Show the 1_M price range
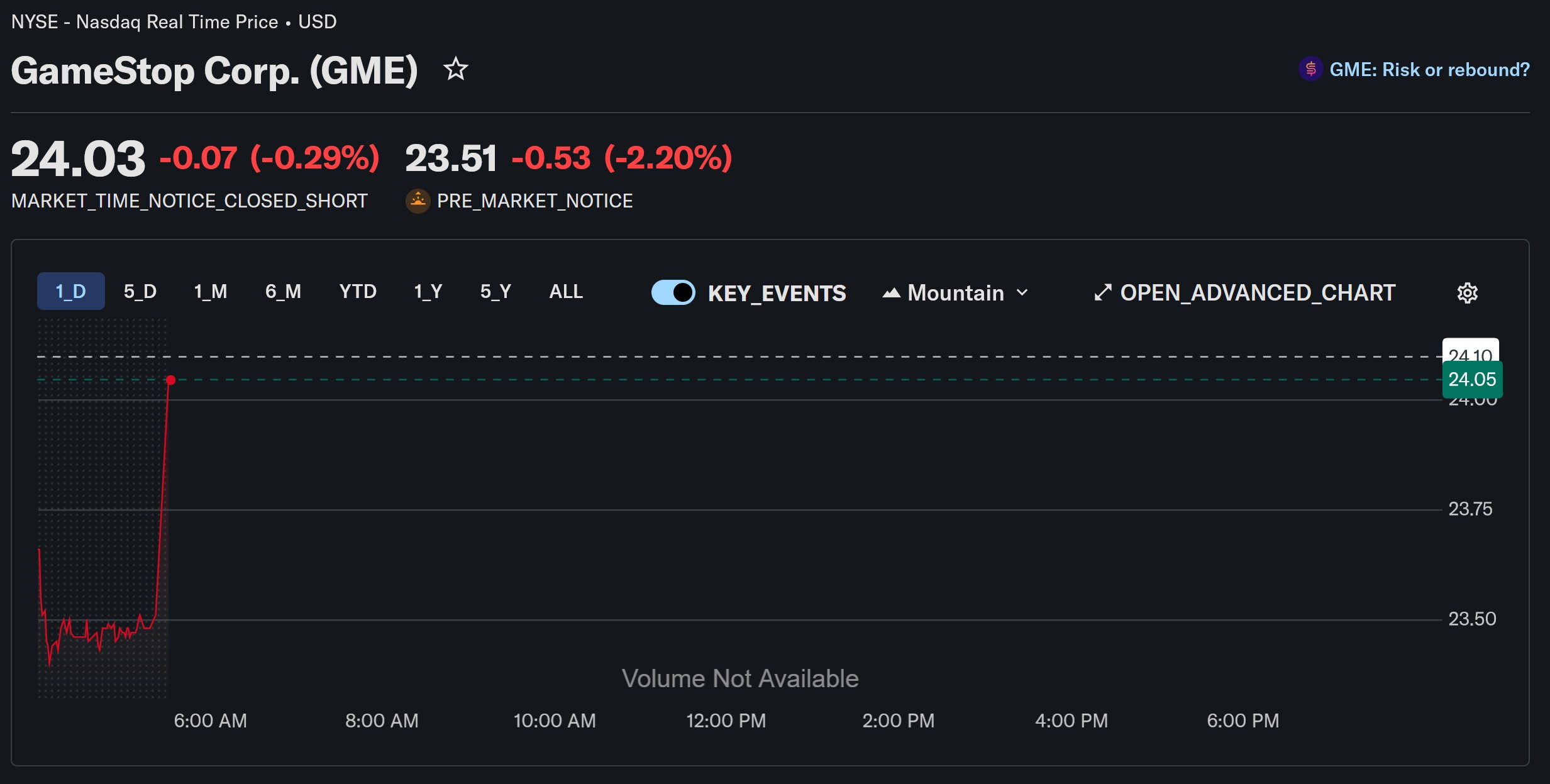1550x784 pixels. click(x=210, y=292)
